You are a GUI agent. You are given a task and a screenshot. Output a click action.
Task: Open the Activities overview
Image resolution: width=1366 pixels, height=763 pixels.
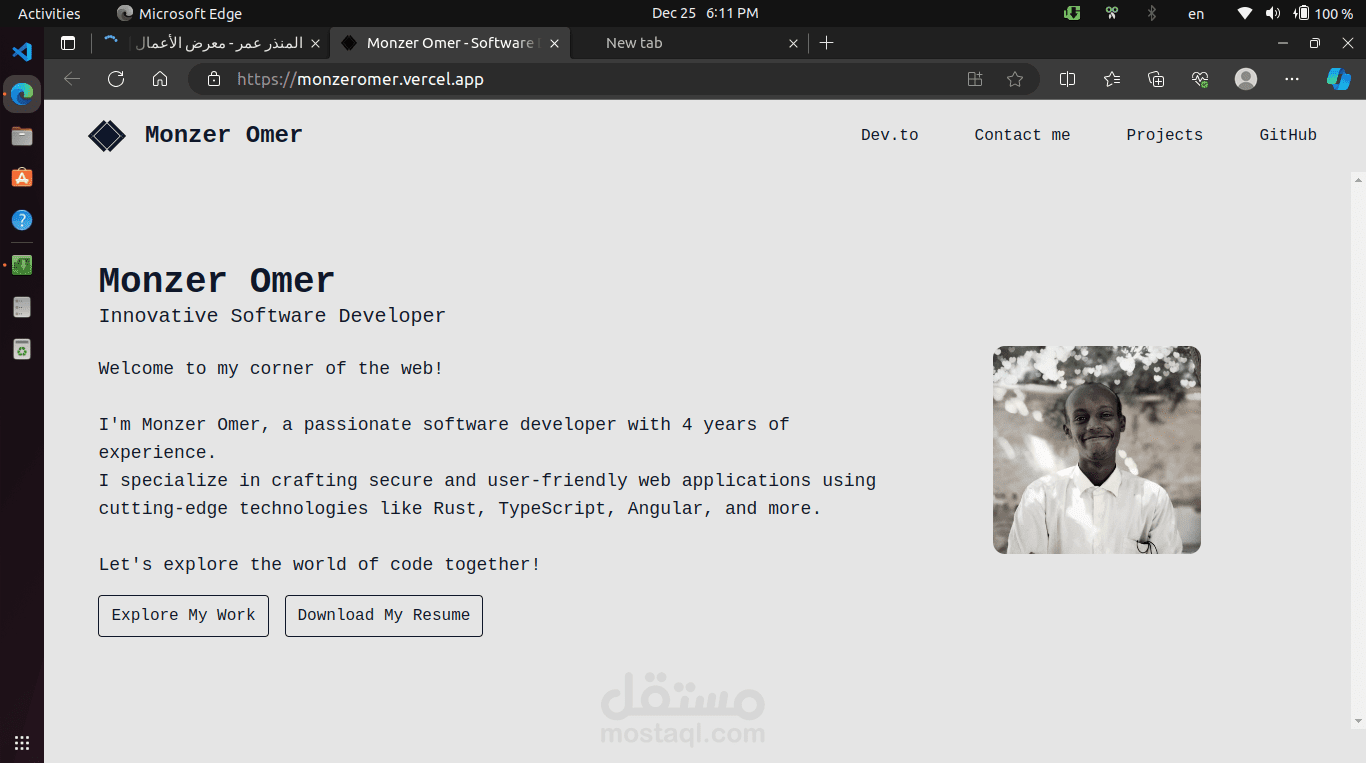click(x=49, y=13)
